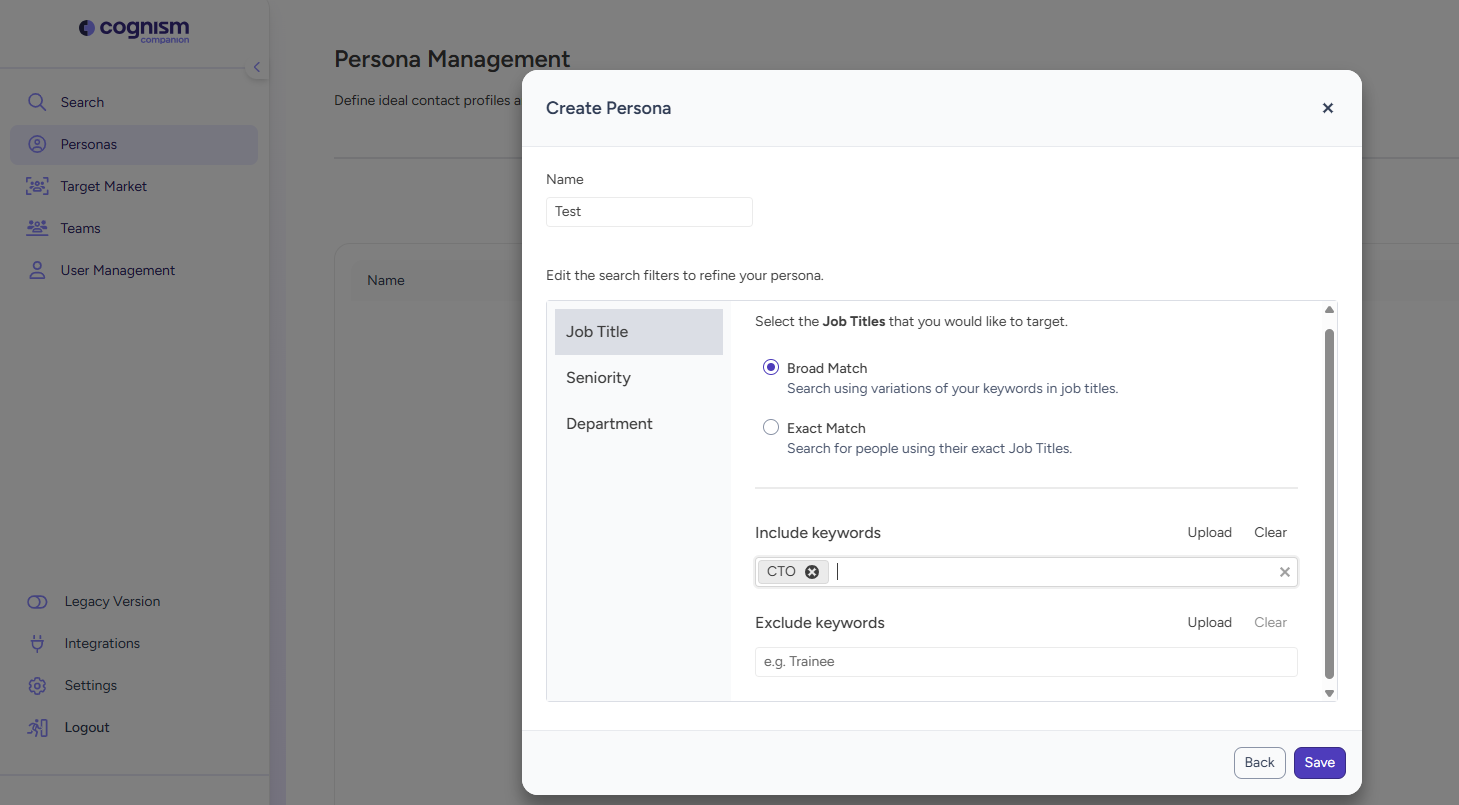Click the Logout label
This screenshot has width=1459, height=805.
(x=87, y=728)
